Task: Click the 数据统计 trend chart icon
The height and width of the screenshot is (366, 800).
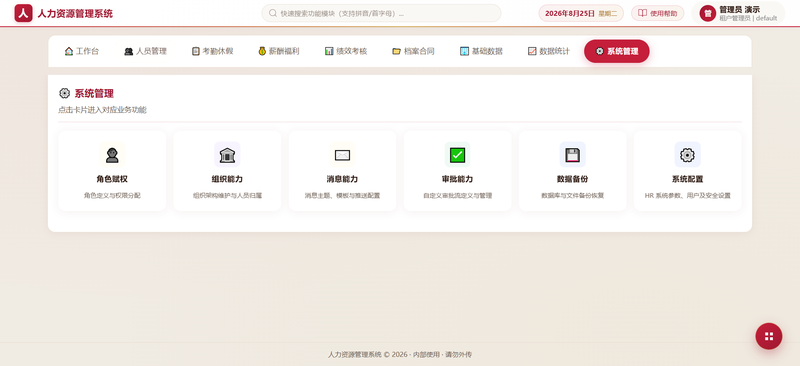Action: pyautogui.click(x=532, y=51)
